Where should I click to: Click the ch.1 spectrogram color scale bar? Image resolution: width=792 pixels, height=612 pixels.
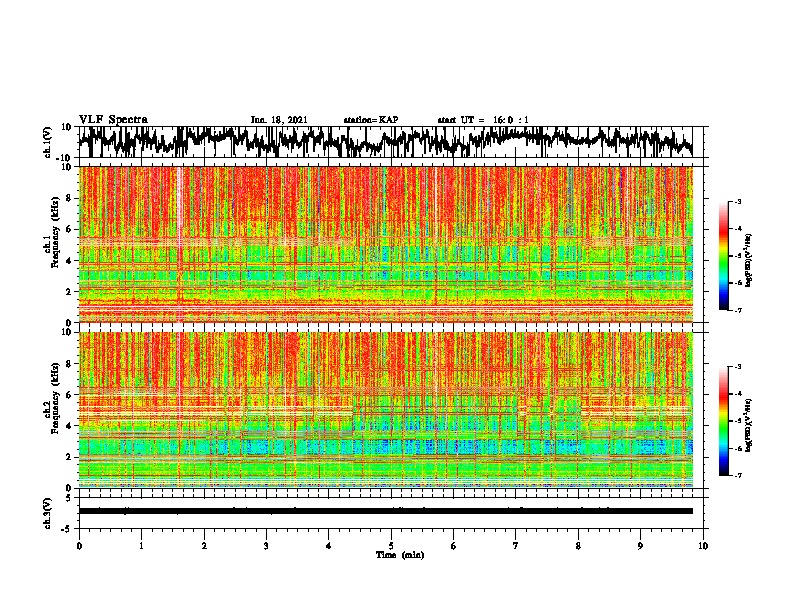point(723,256)
